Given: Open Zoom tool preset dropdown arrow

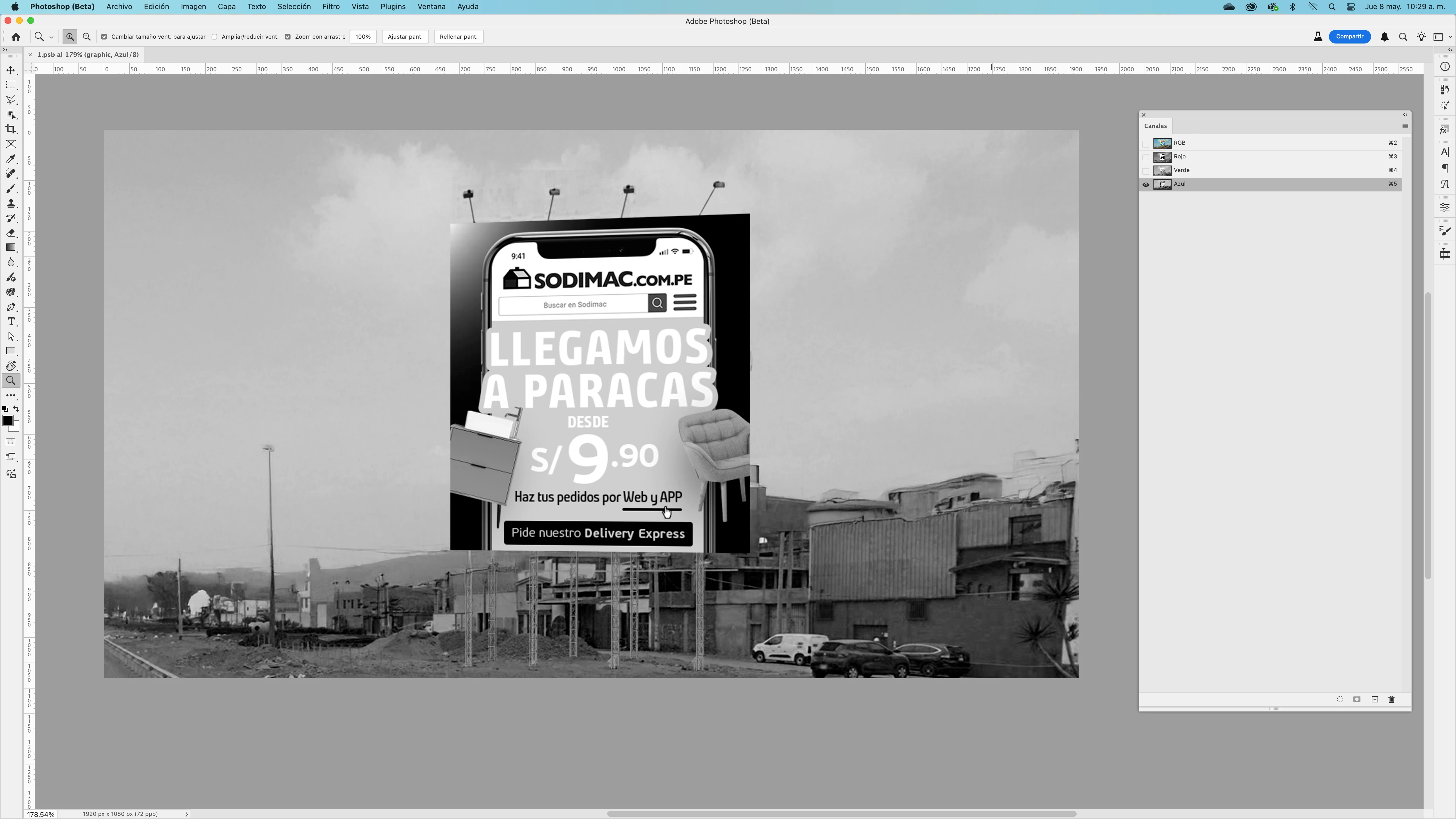Looking at the screenshot, I should pyautogui.click(x=51, y=37).
